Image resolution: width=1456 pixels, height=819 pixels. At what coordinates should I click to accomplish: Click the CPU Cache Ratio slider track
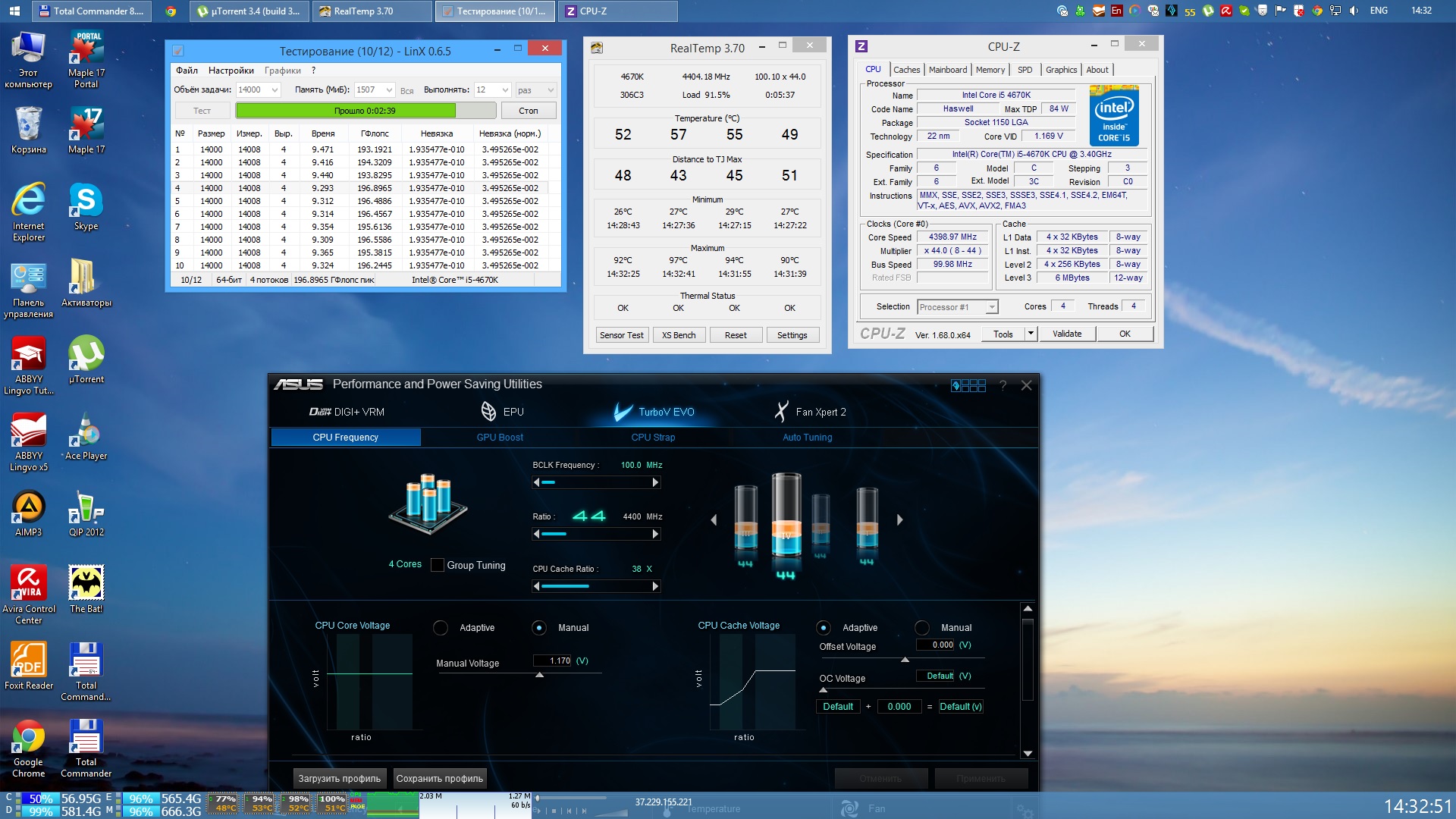coord(596,586)
